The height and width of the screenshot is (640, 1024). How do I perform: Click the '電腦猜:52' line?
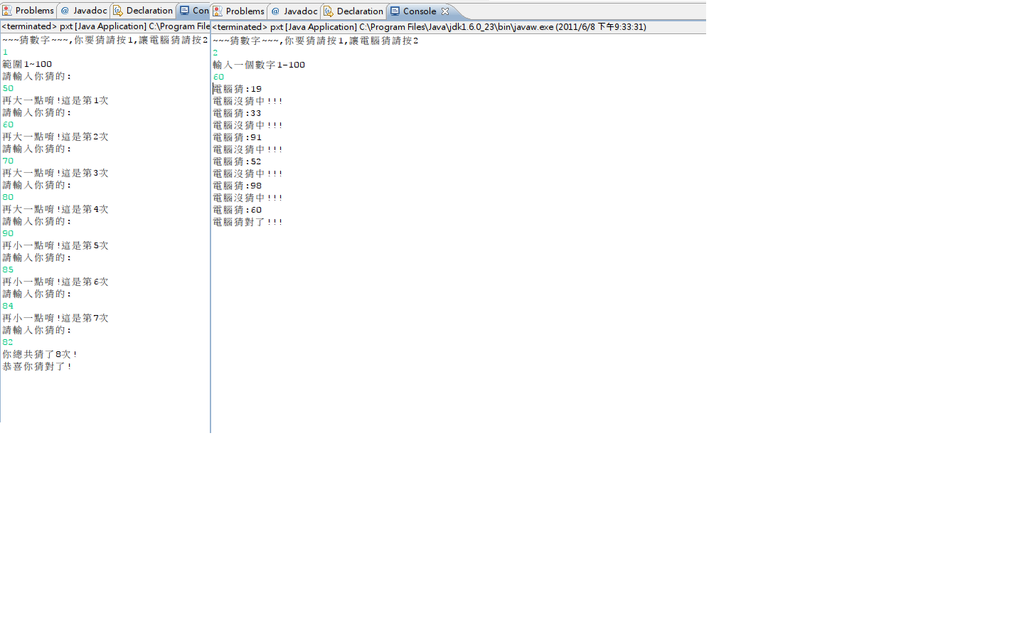click(x=237, y=161)
